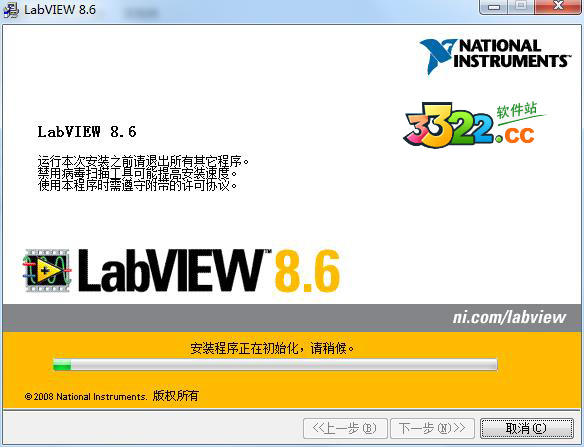Click the Cancel button 取消(C)

(x=527, y=428)
